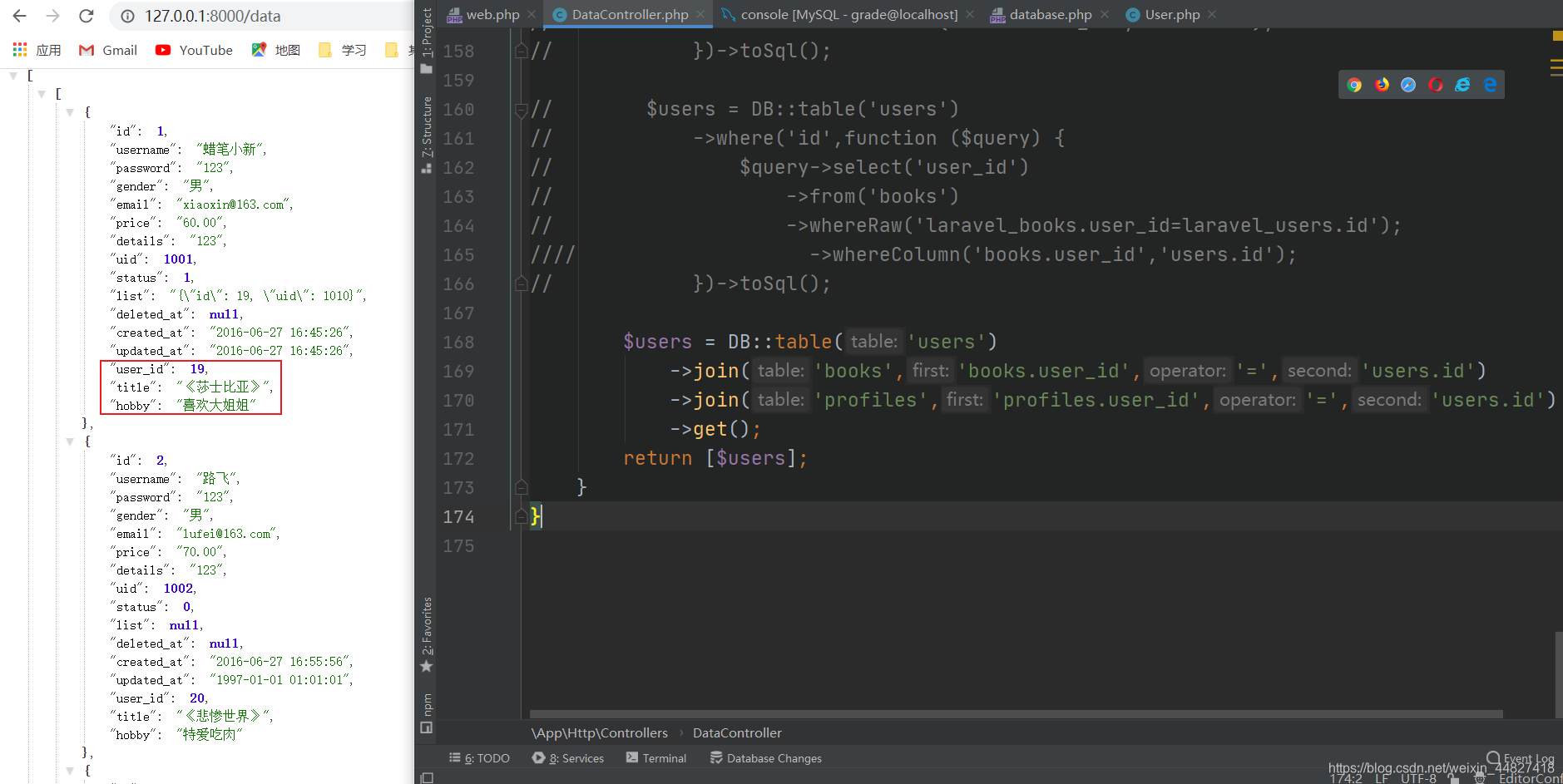Click the \App\Http\Controllers breadcrumb
This screenshot has height=784, width=1563.
600,732
